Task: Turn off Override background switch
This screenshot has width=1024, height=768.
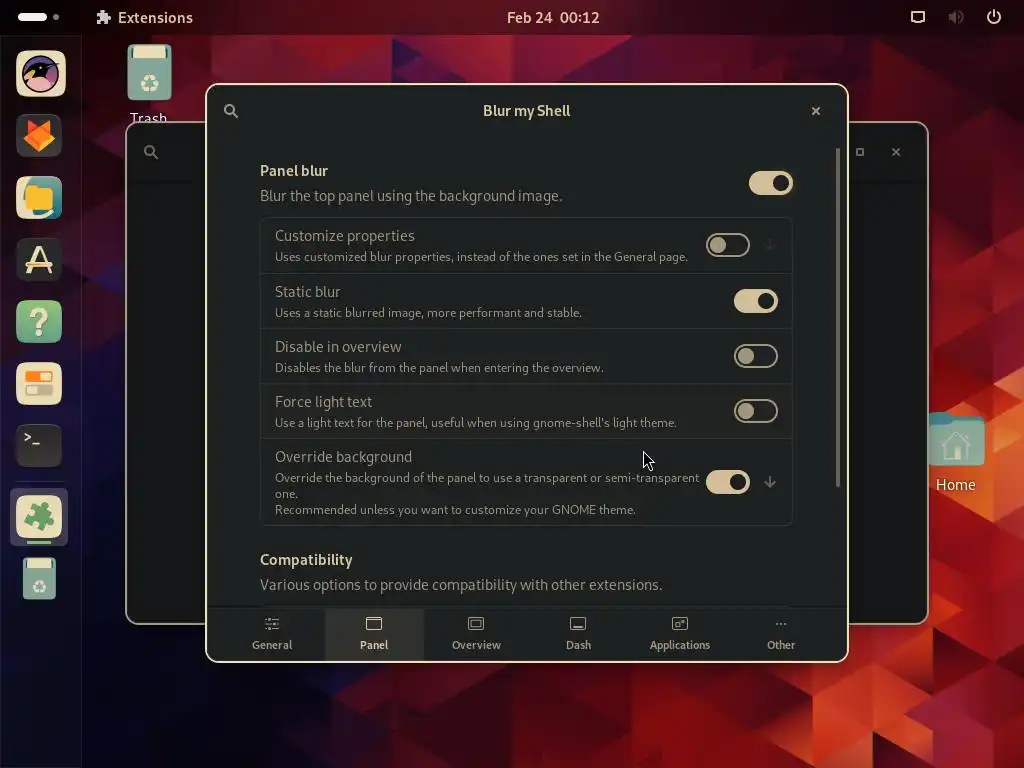Action: click(728, 482)
